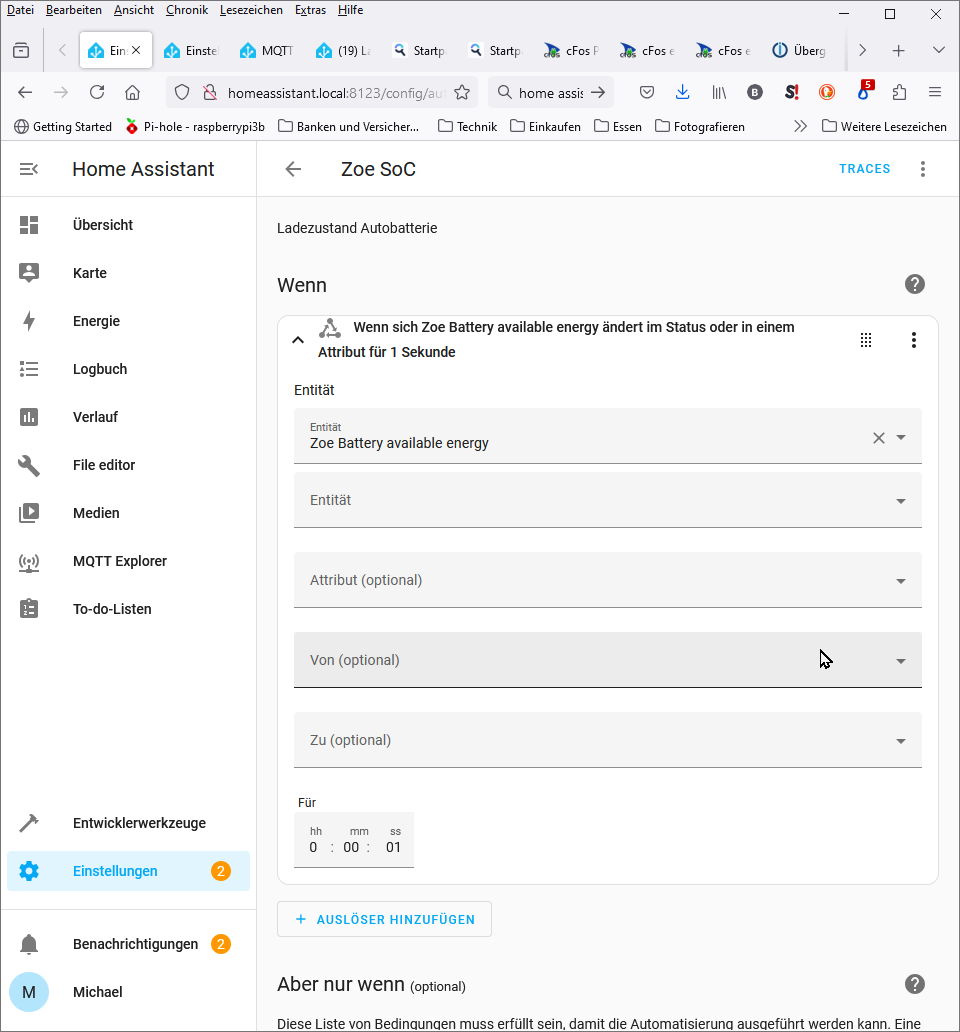
Task: Grab the trigger reorder handle icon
Action: (866, 340)
